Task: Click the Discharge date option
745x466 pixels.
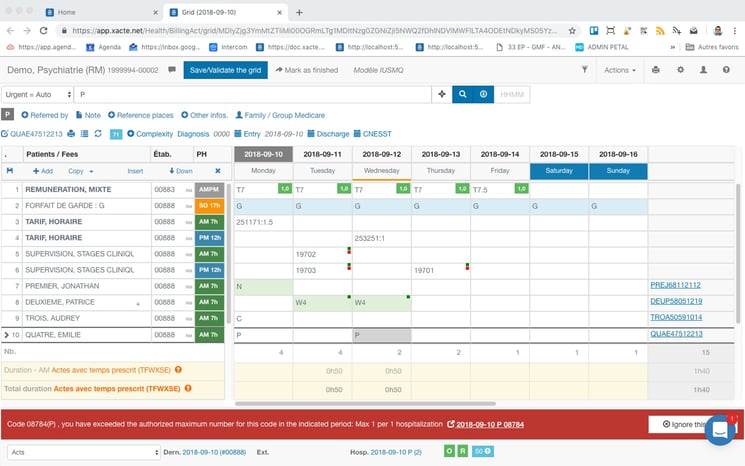Action: 328,134
